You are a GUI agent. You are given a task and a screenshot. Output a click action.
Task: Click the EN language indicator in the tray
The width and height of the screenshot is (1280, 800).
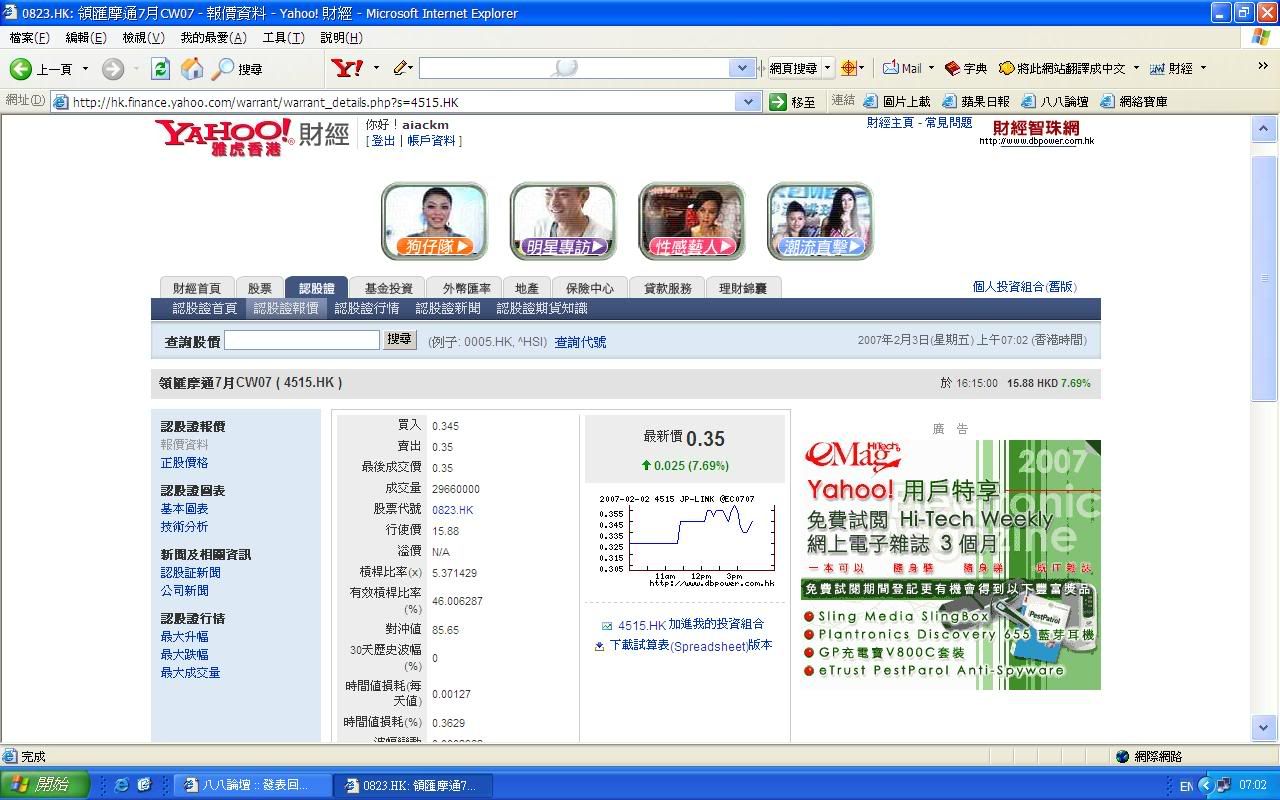[1187, 786]
